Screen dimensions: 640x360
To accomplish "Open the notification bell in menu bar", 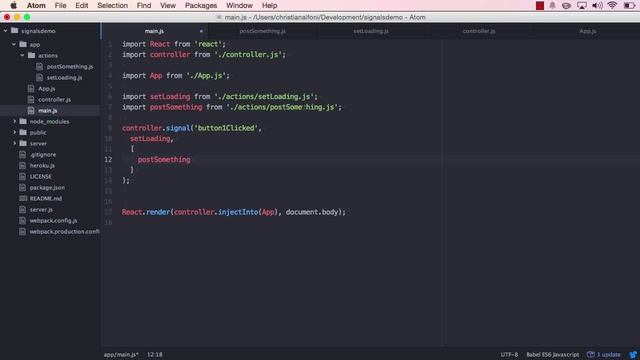I will pos(552,5).
